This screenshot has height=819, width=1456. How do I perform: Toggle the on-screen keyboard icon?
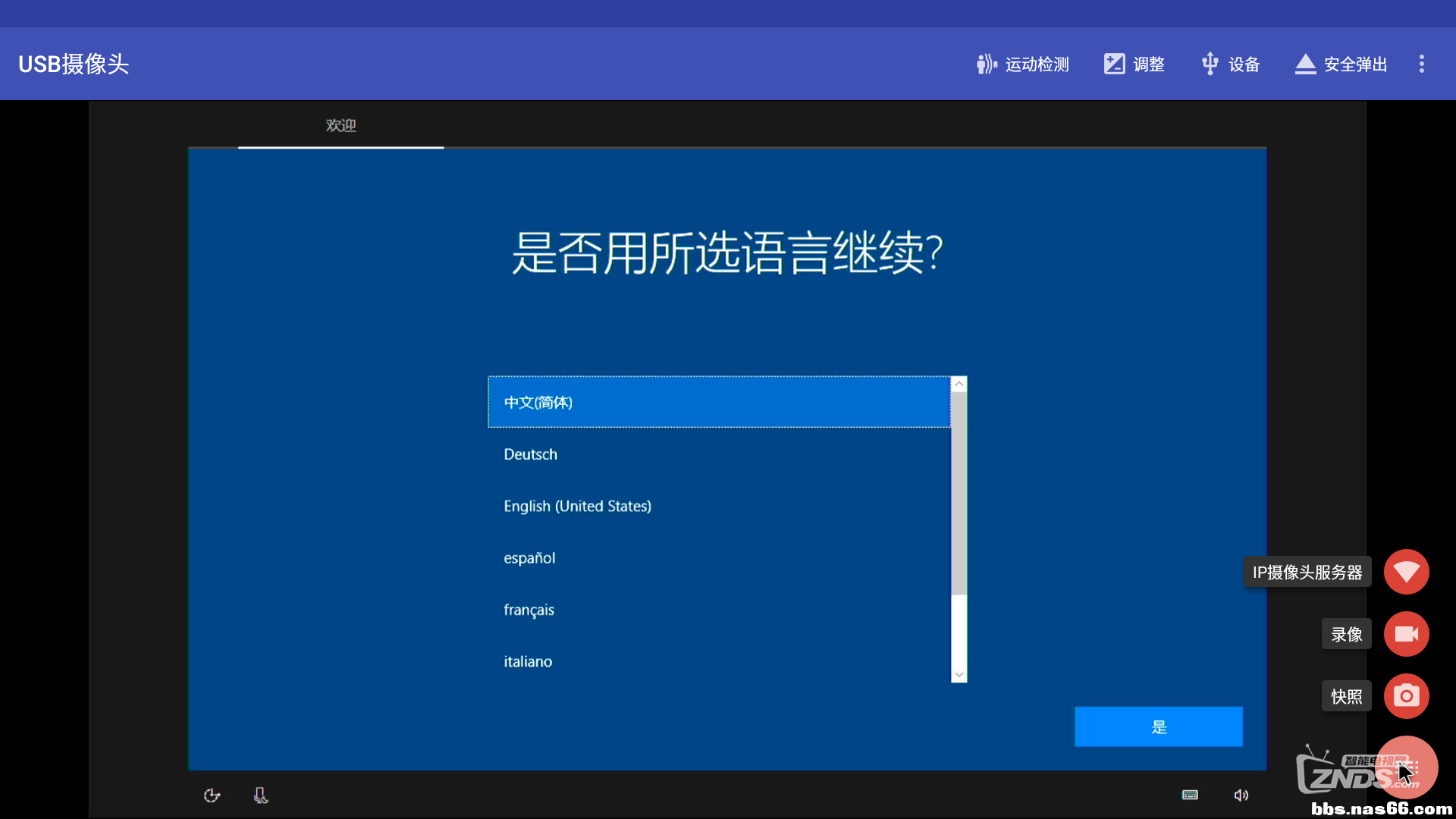click(1190, 795)
